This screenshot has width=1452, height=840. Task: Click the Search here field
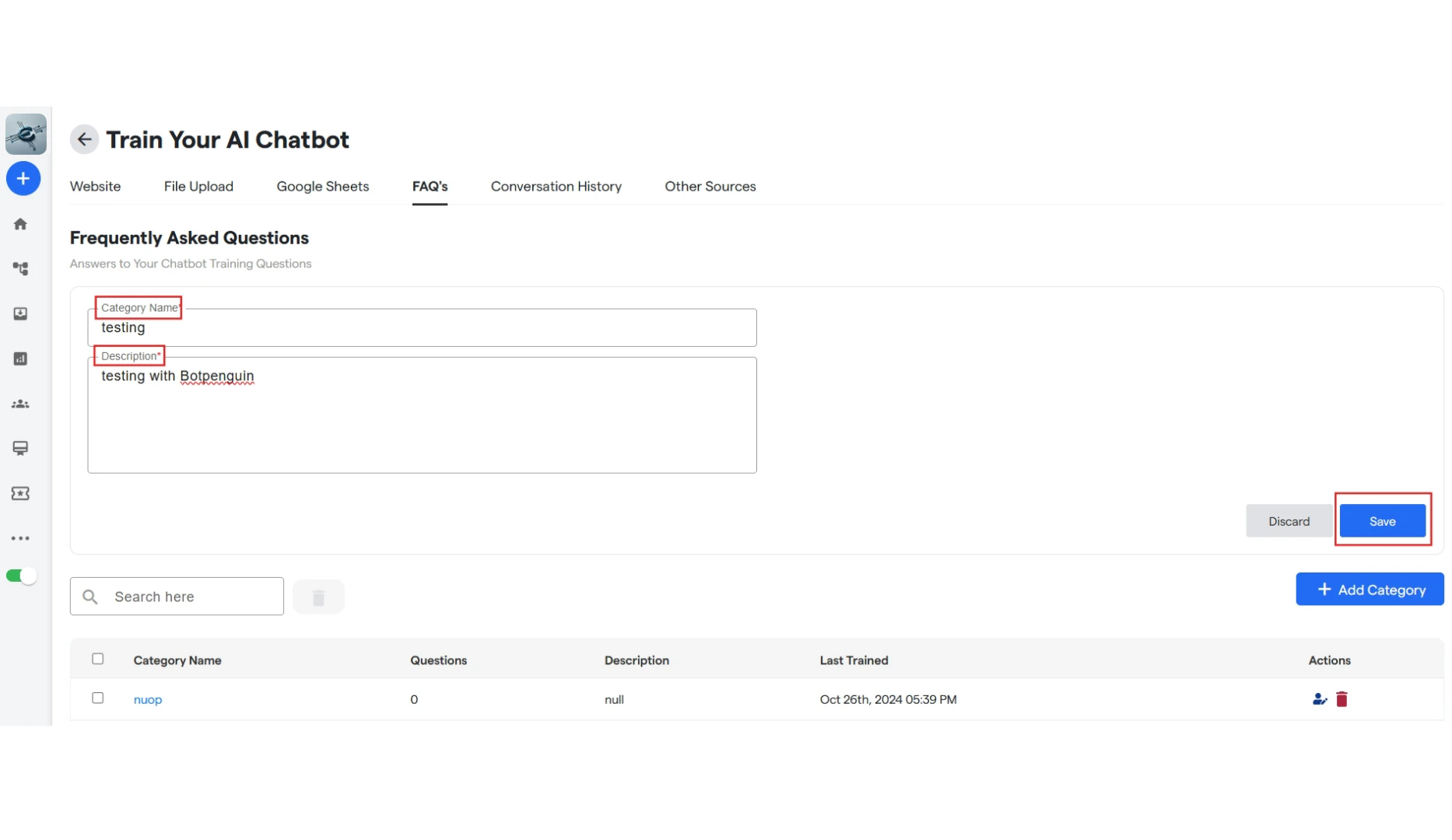(x=177, y=597)
